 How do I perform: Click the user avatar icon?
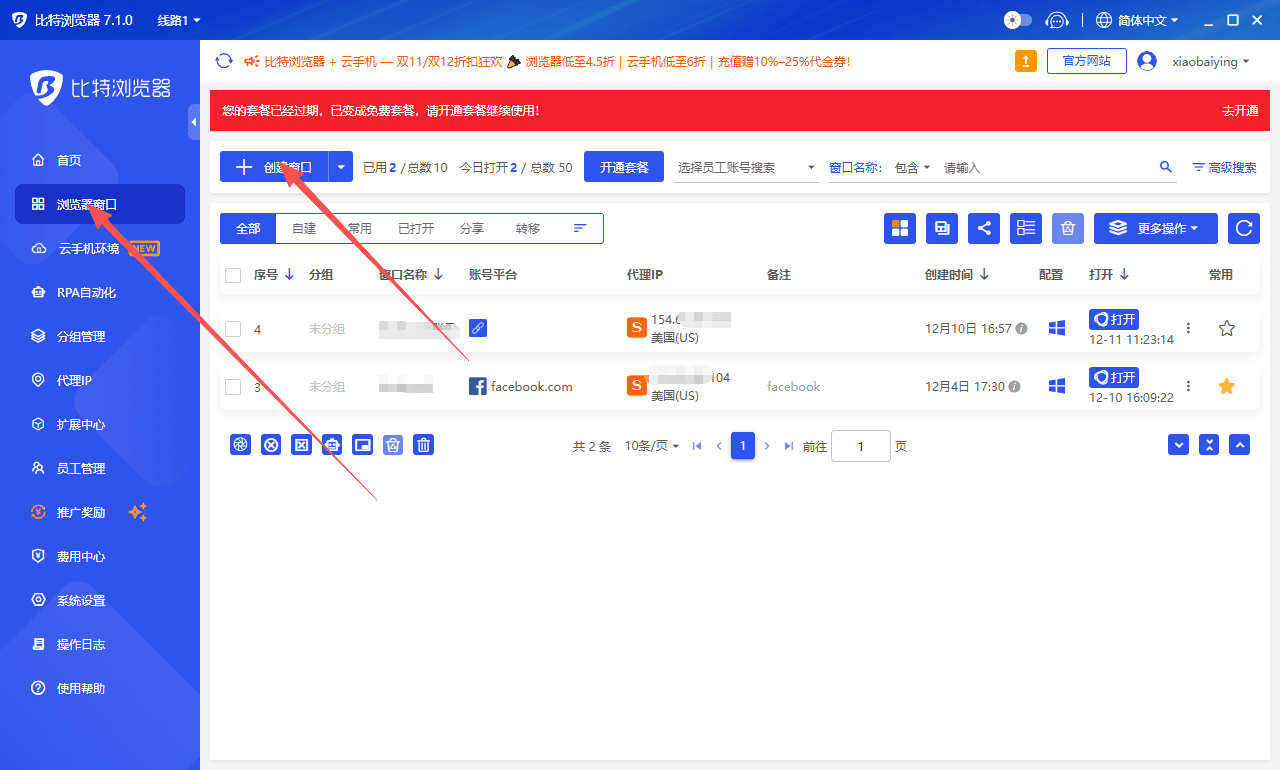coord(1147,61)
